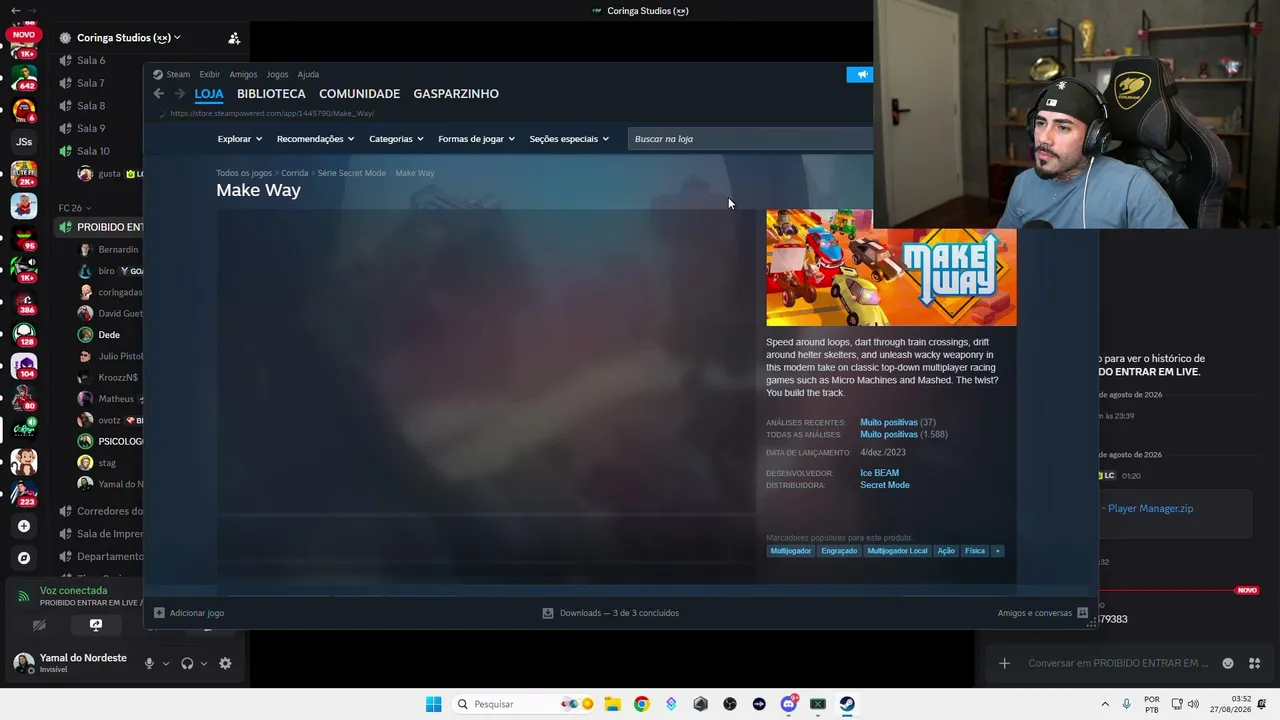Show hidden system tray icons
Image resolution: width=1280 pixels, height=720 pixels.
pos(1105,704)
